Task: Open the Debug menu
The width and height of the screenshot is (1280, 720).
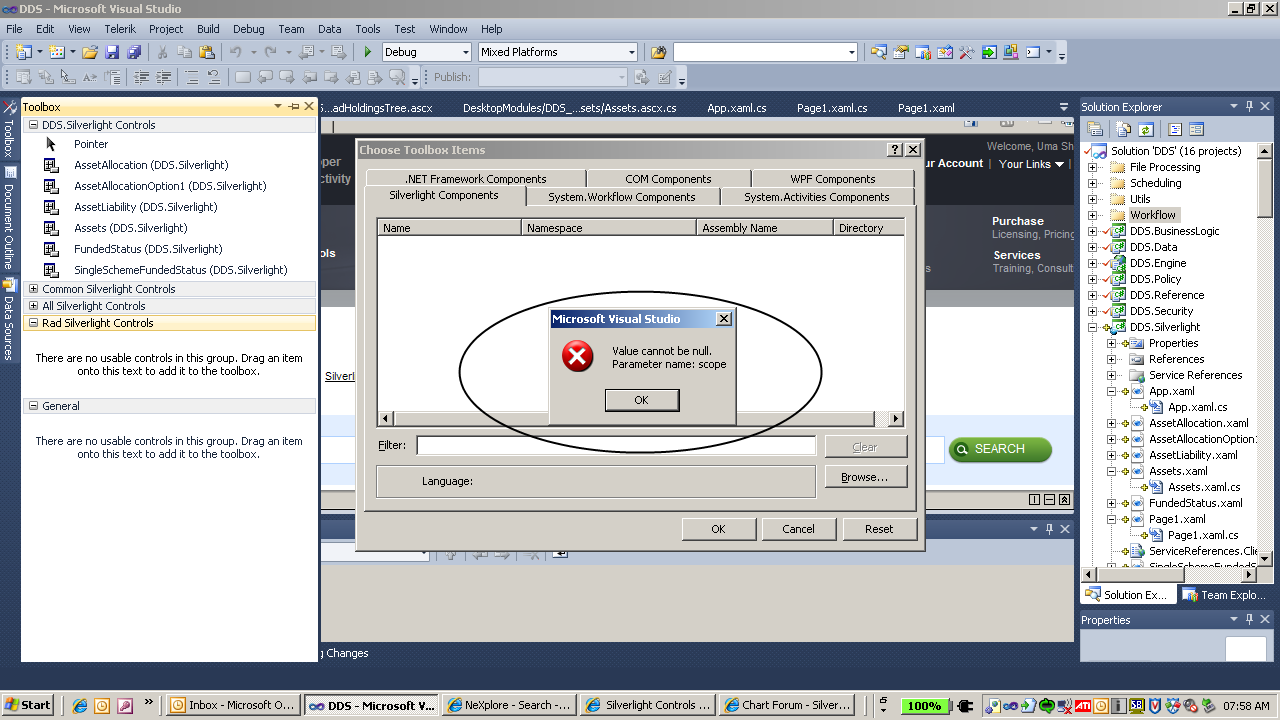Action: click(249, 29)
